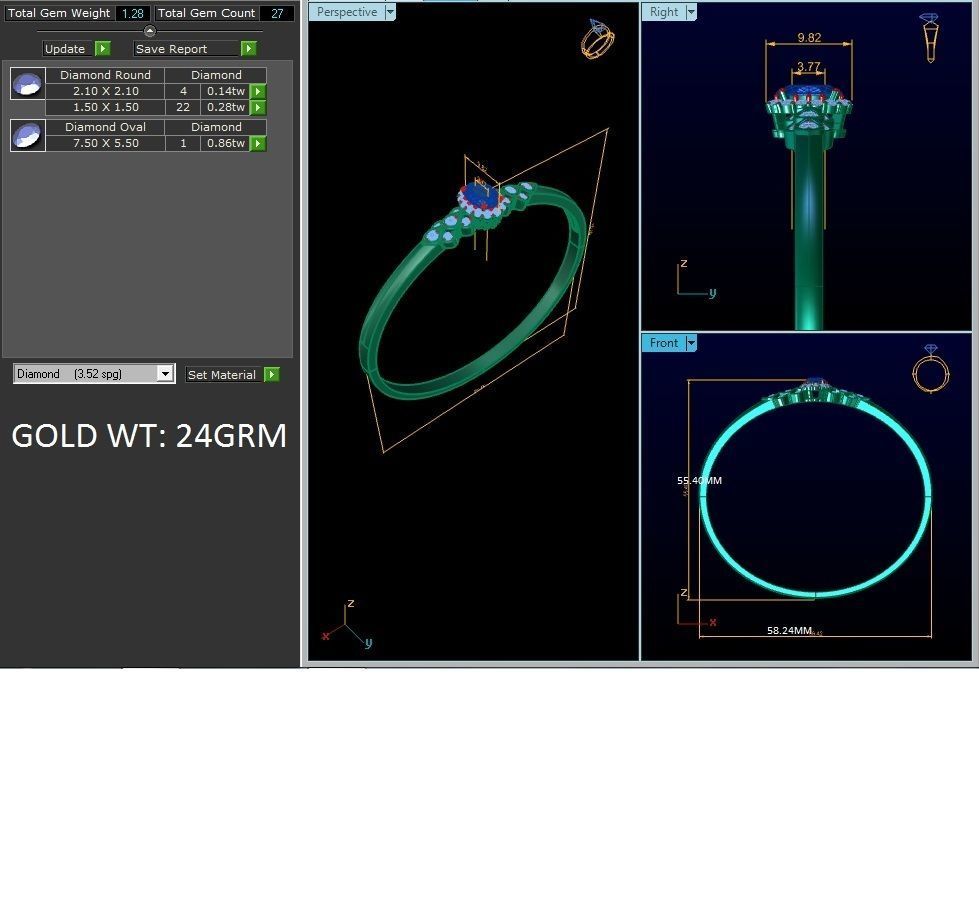The height and width of the screenshot is (918, 979).
Task: Click the Perspective viewport label
Action: 347,12
